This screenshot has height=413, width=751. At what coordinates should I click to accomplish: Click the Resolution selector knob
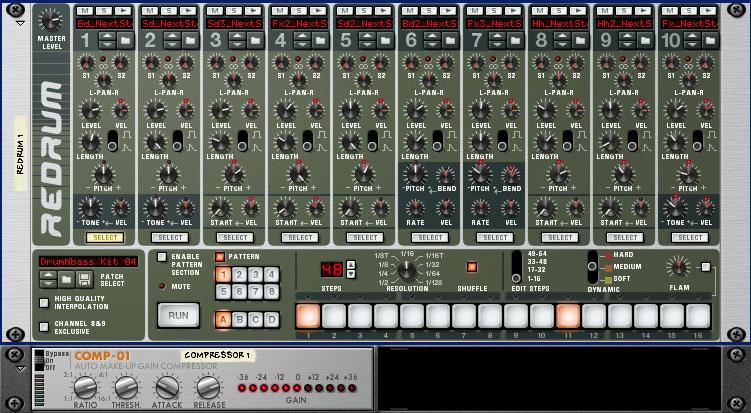click(x=406, y=270)
